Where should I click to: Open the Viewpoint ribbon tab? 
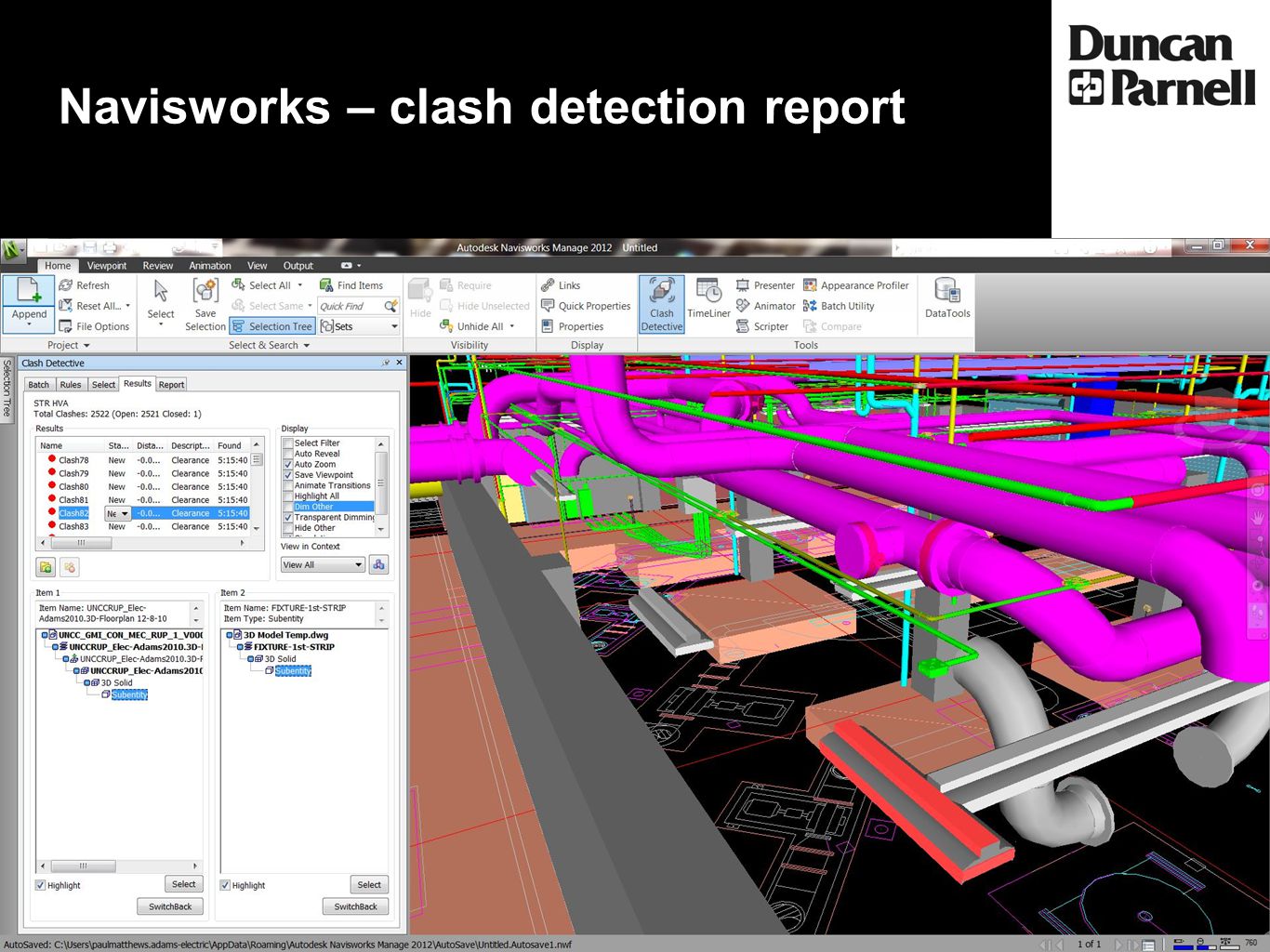(107, 266)
